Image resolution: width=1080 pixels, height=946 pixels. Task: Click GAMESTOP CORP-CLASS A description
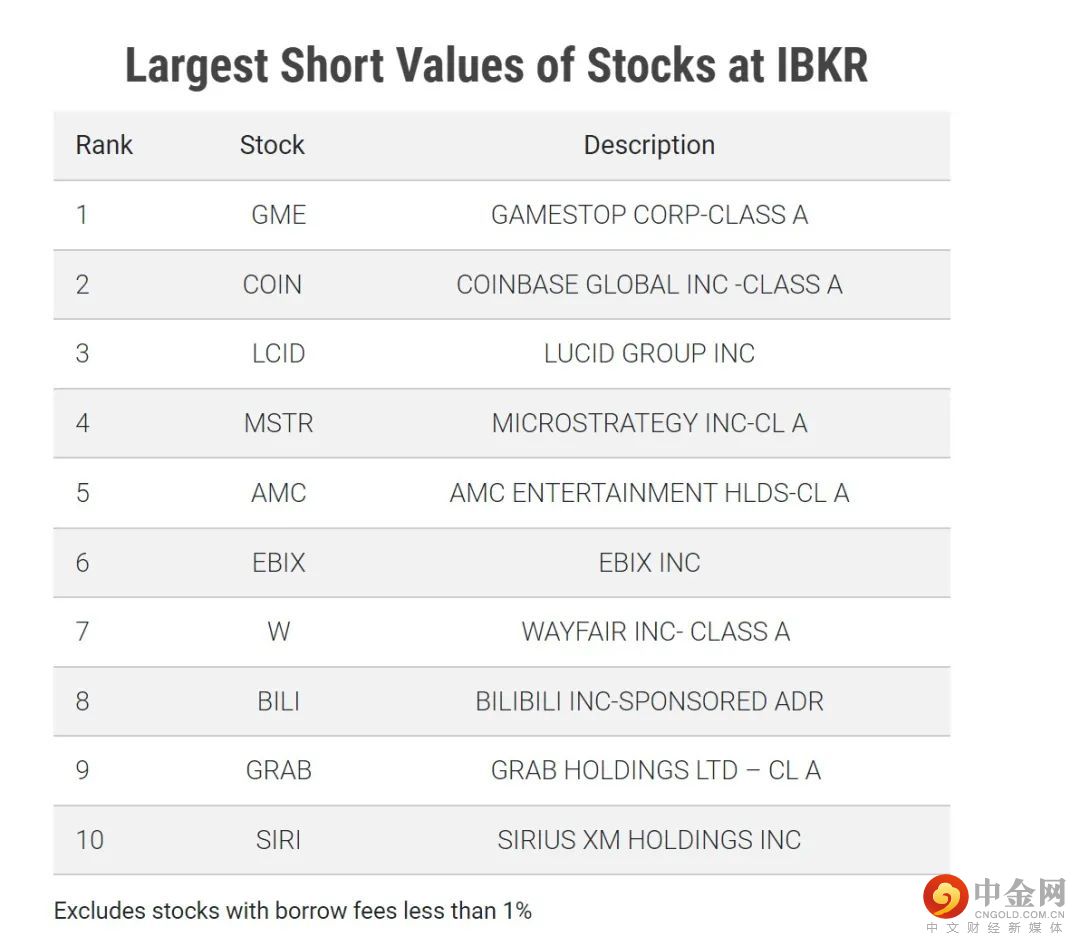[649, 215]
